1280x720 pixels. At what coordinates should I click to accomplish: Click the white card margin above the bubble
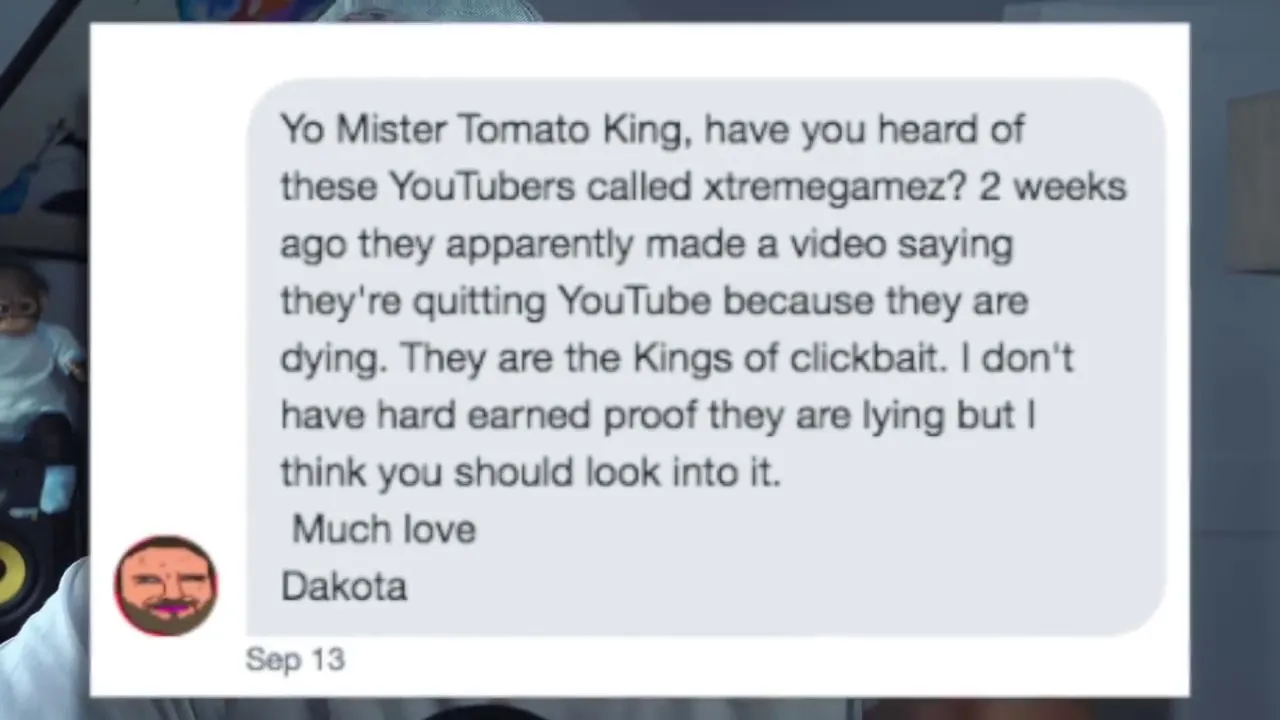pos(640,50)
